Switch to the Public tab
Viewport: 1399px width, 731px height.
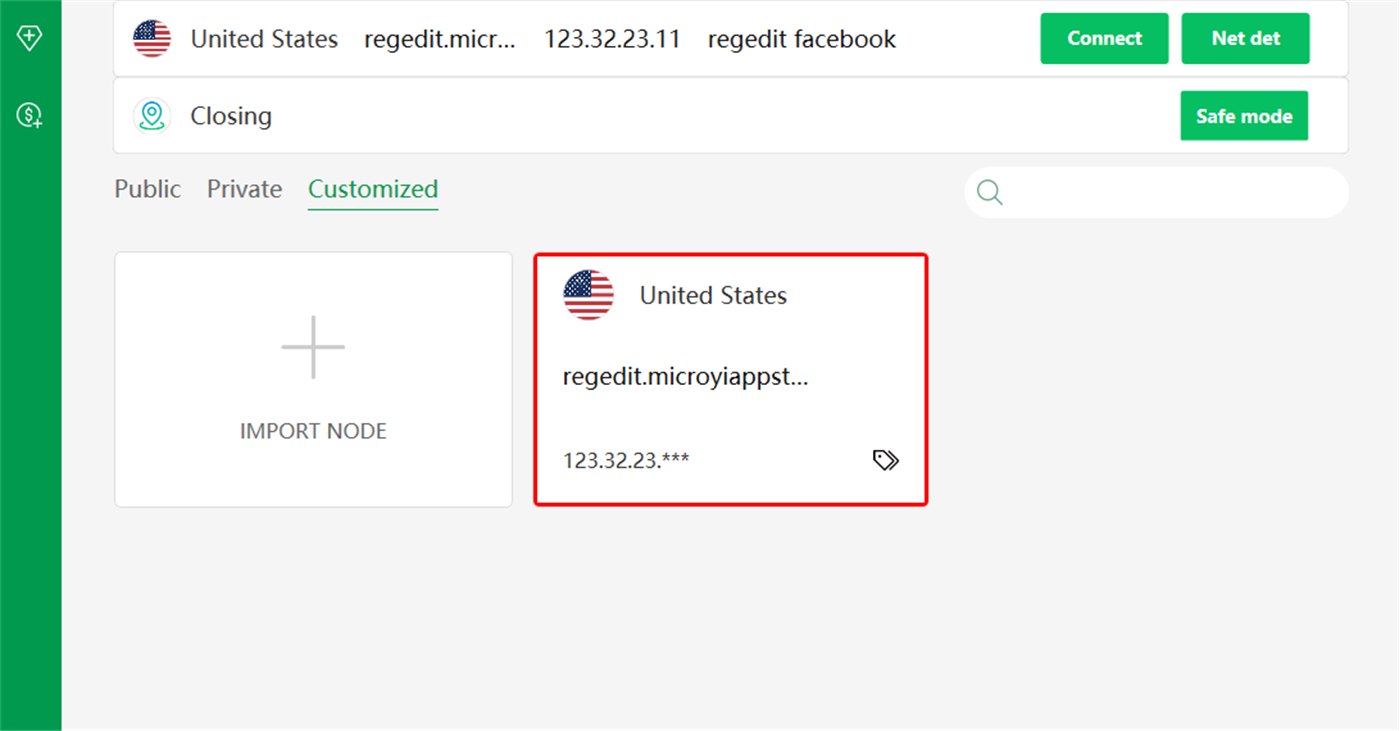(147, 189)
